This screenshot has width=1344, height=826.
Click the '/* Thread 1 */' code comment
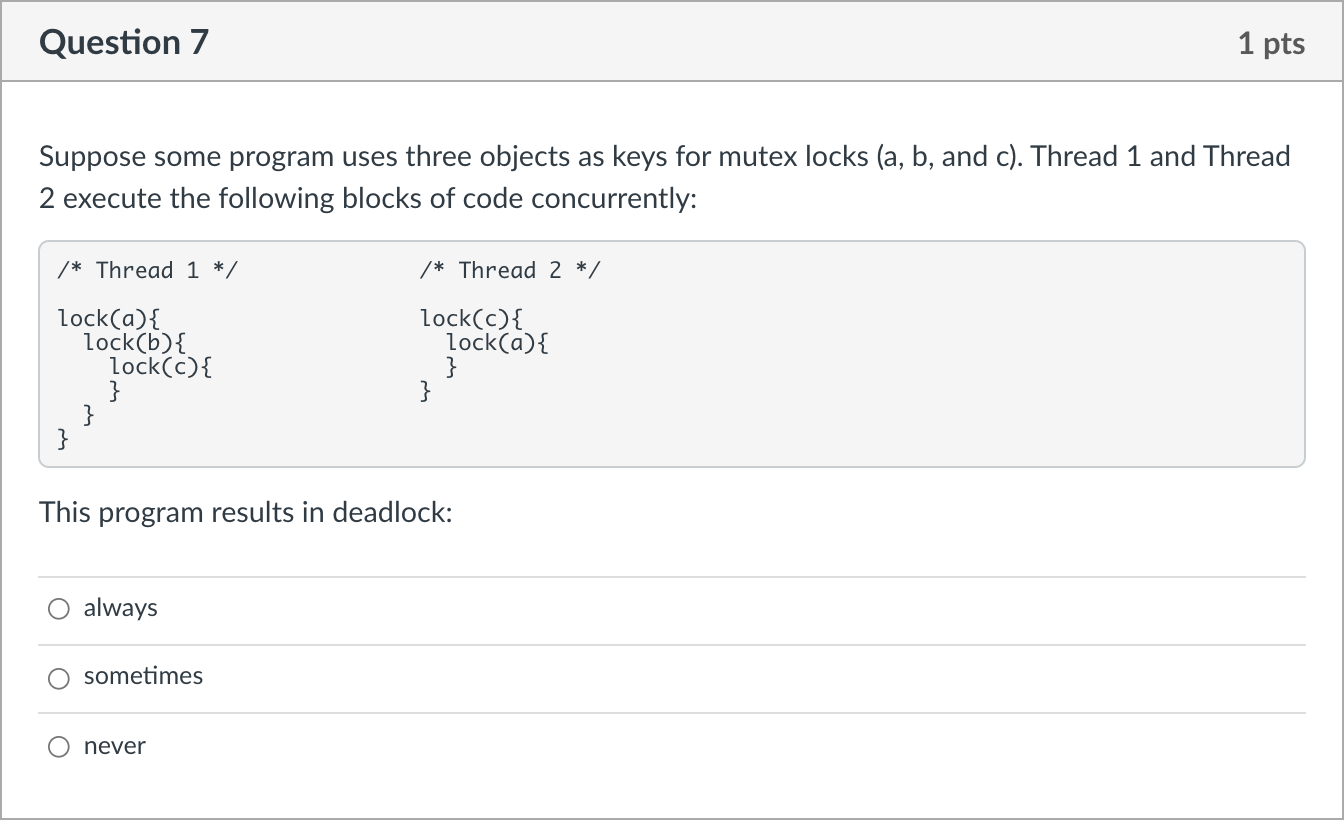[x=148, y=270]
